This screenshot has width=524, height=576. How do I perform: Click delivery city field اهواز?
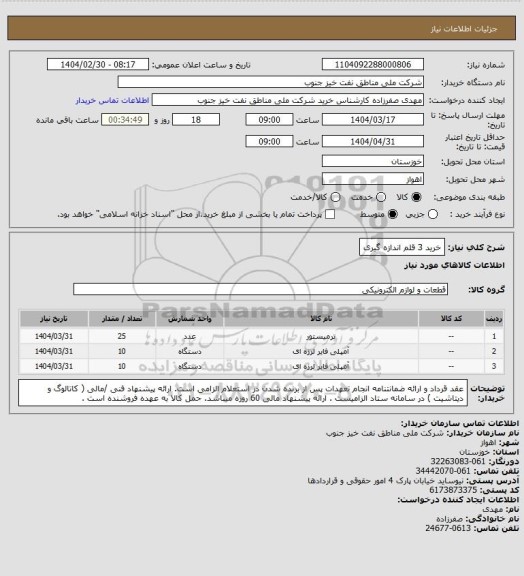[x=373, y=179]
